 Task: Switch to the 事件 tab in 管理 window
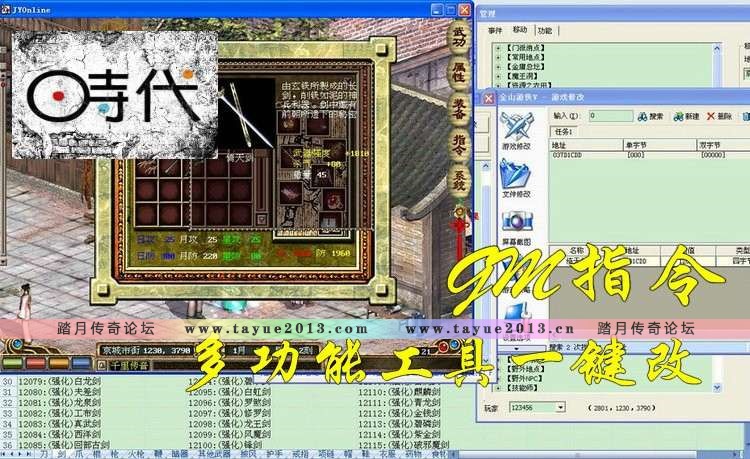tap(495, 30)
